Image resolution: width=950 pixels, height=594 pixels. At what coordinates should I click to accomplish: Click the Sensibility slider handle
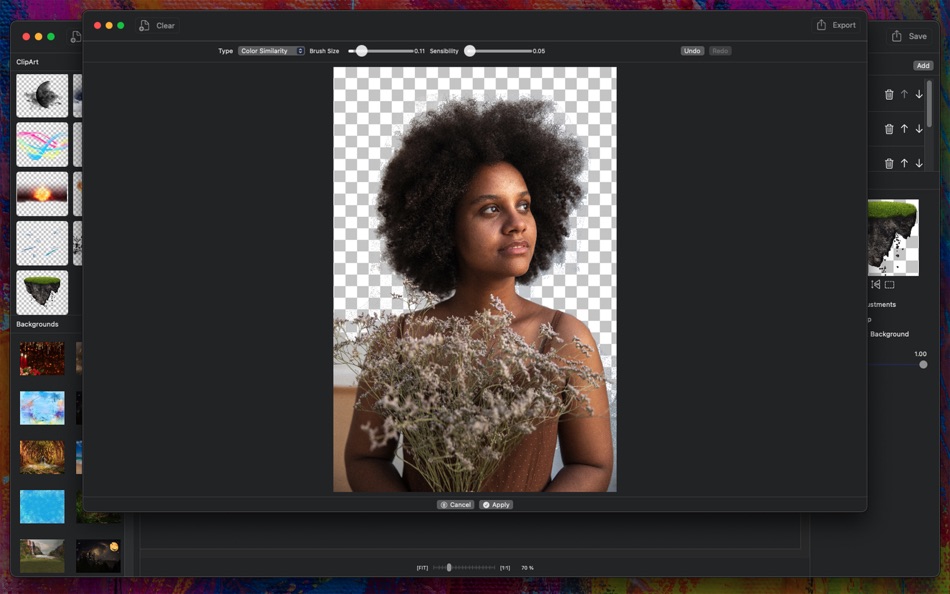pos(470,51)
